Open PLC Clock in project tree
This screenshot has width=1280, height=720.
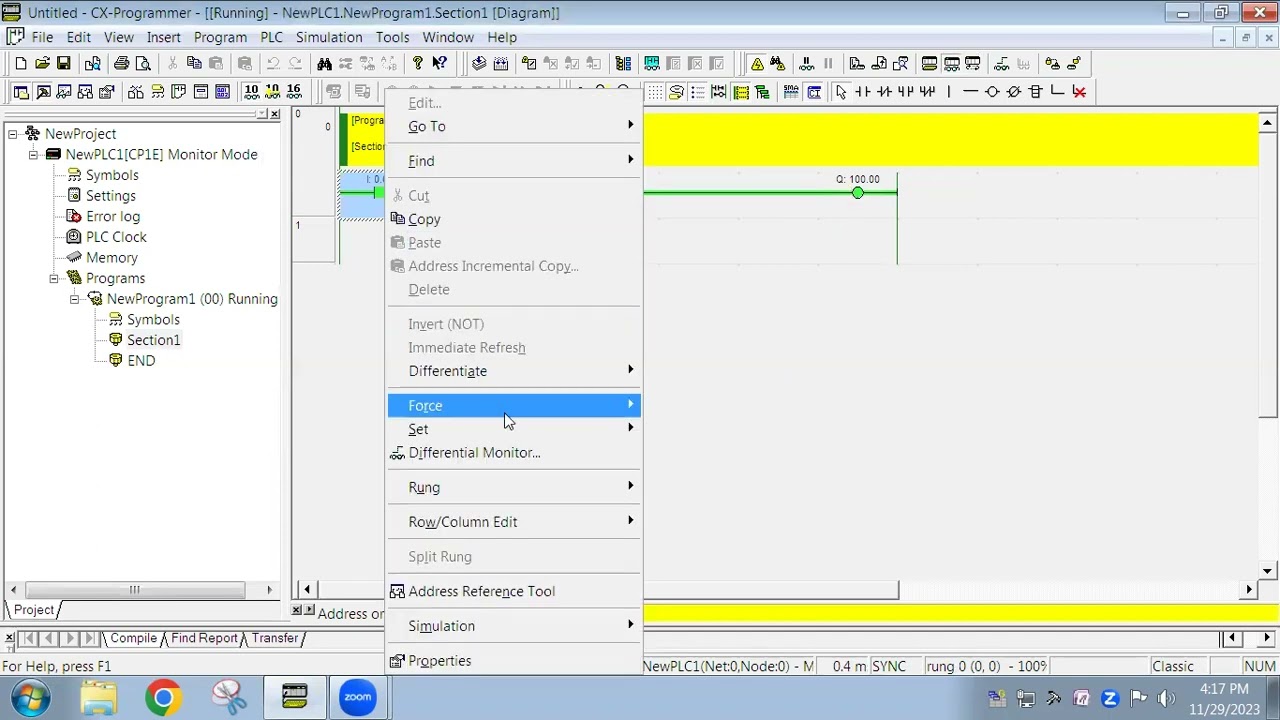(x=116, y=237)
